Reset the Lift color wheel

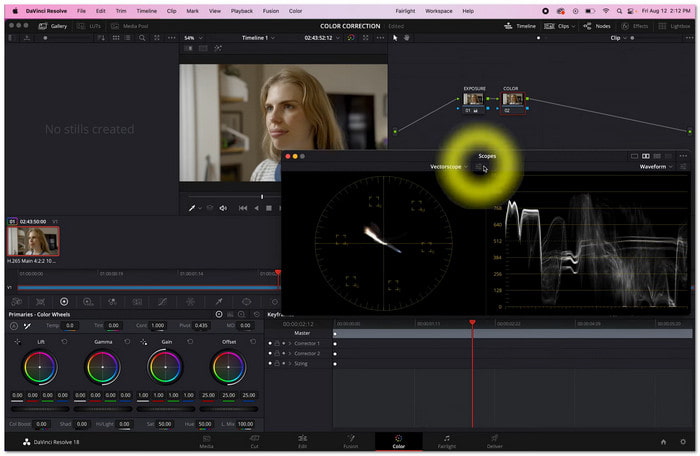click(x=64, y=342)
